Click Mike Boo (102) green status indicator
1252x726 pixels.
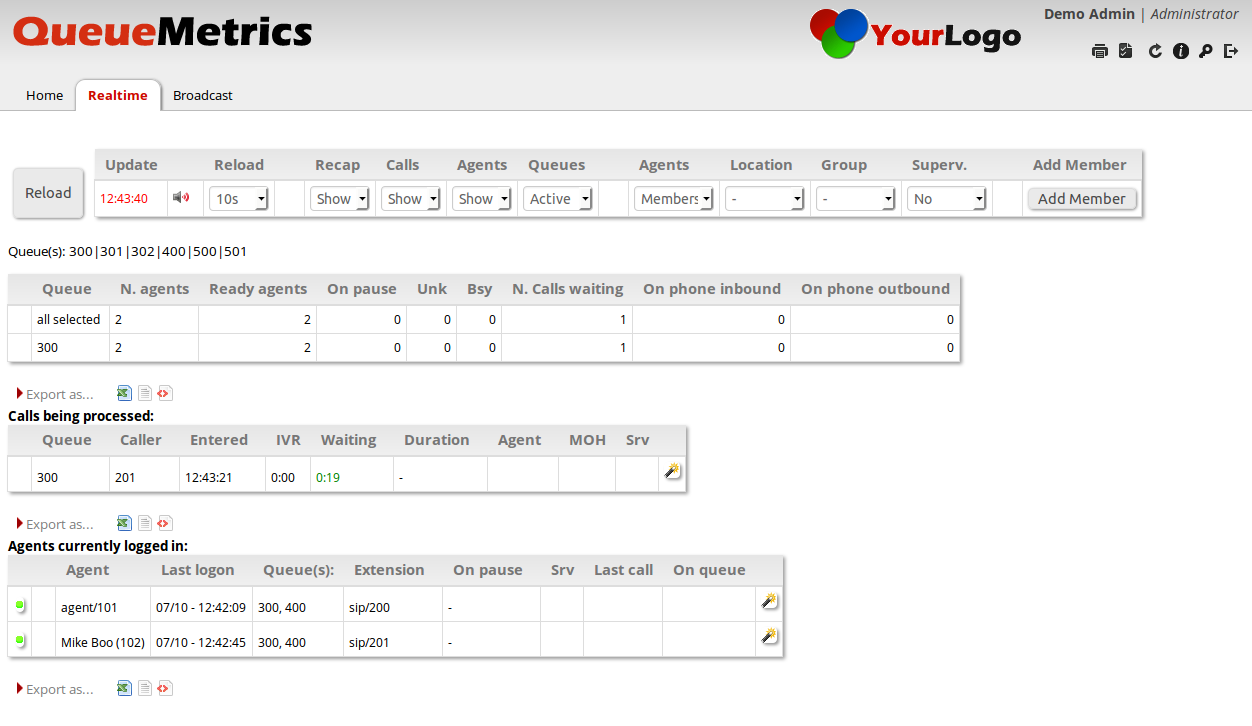20,640
